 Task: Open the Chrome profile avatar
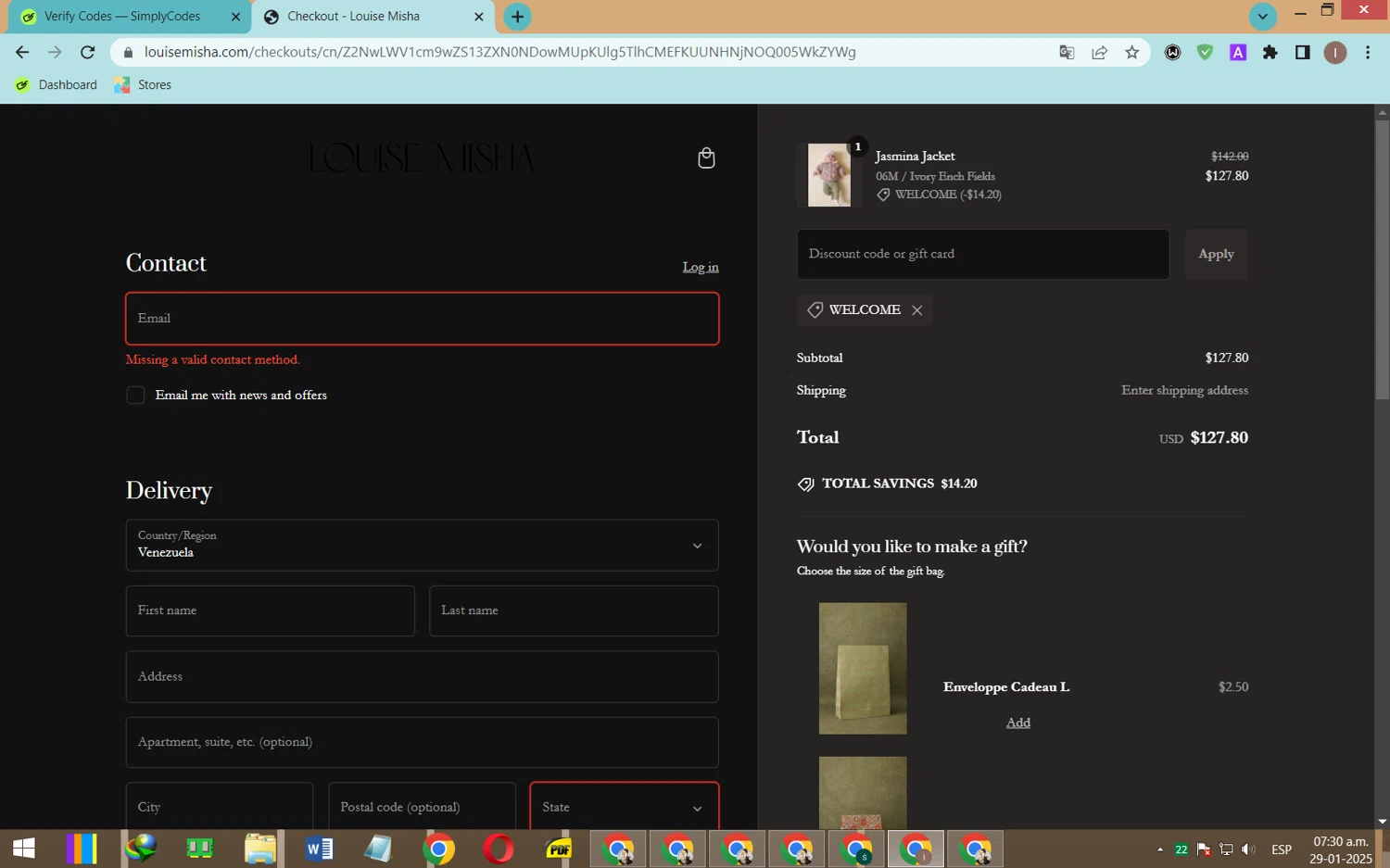pyautogui.click(x=1334, y=53)
